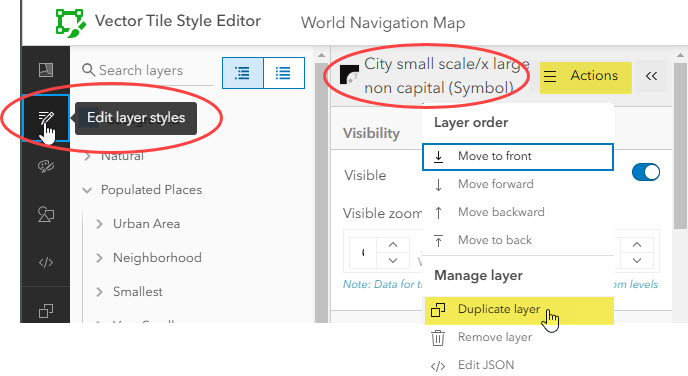The image size is (688, 376).
Task: Collapse the panel with double chevron
Action: 651,76
